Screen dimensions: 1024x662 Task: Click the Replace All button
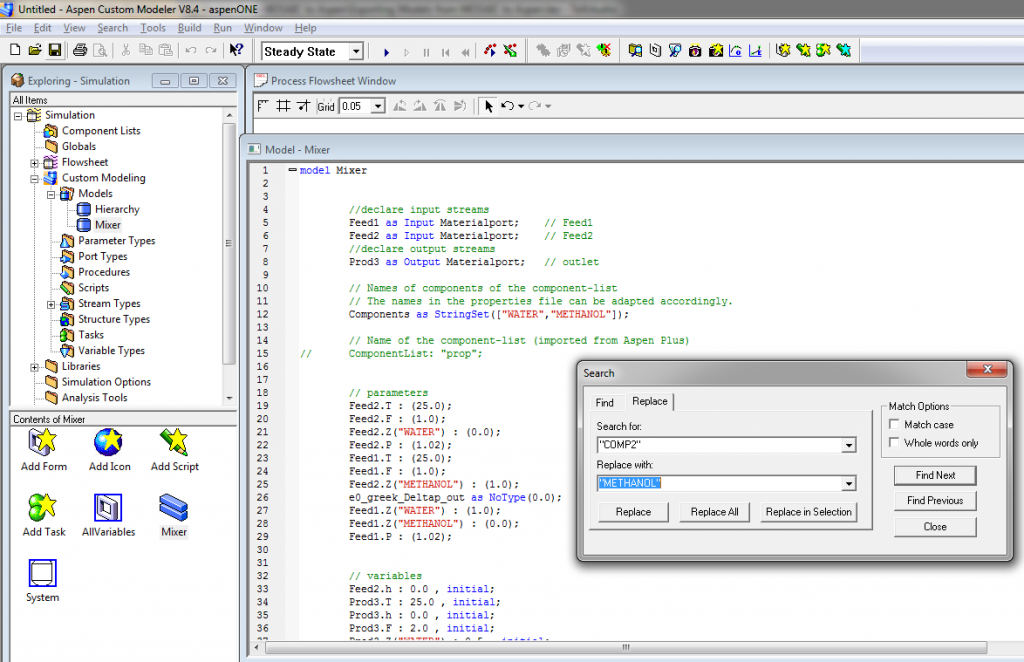click(x=714, y=512)
